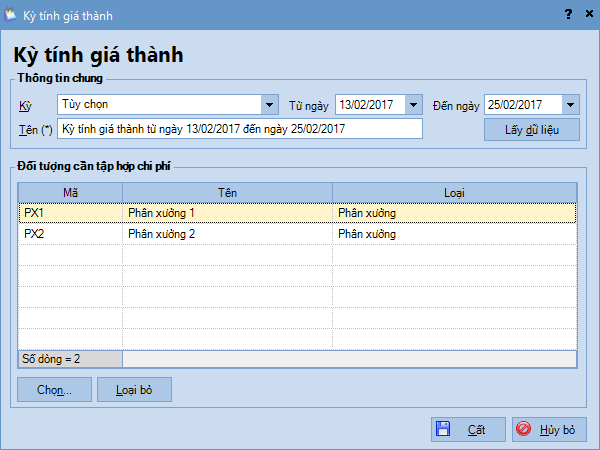This screenshot has width=600, height=450.
Task: Click the app icon in title bar
Action: pos(11,14)
